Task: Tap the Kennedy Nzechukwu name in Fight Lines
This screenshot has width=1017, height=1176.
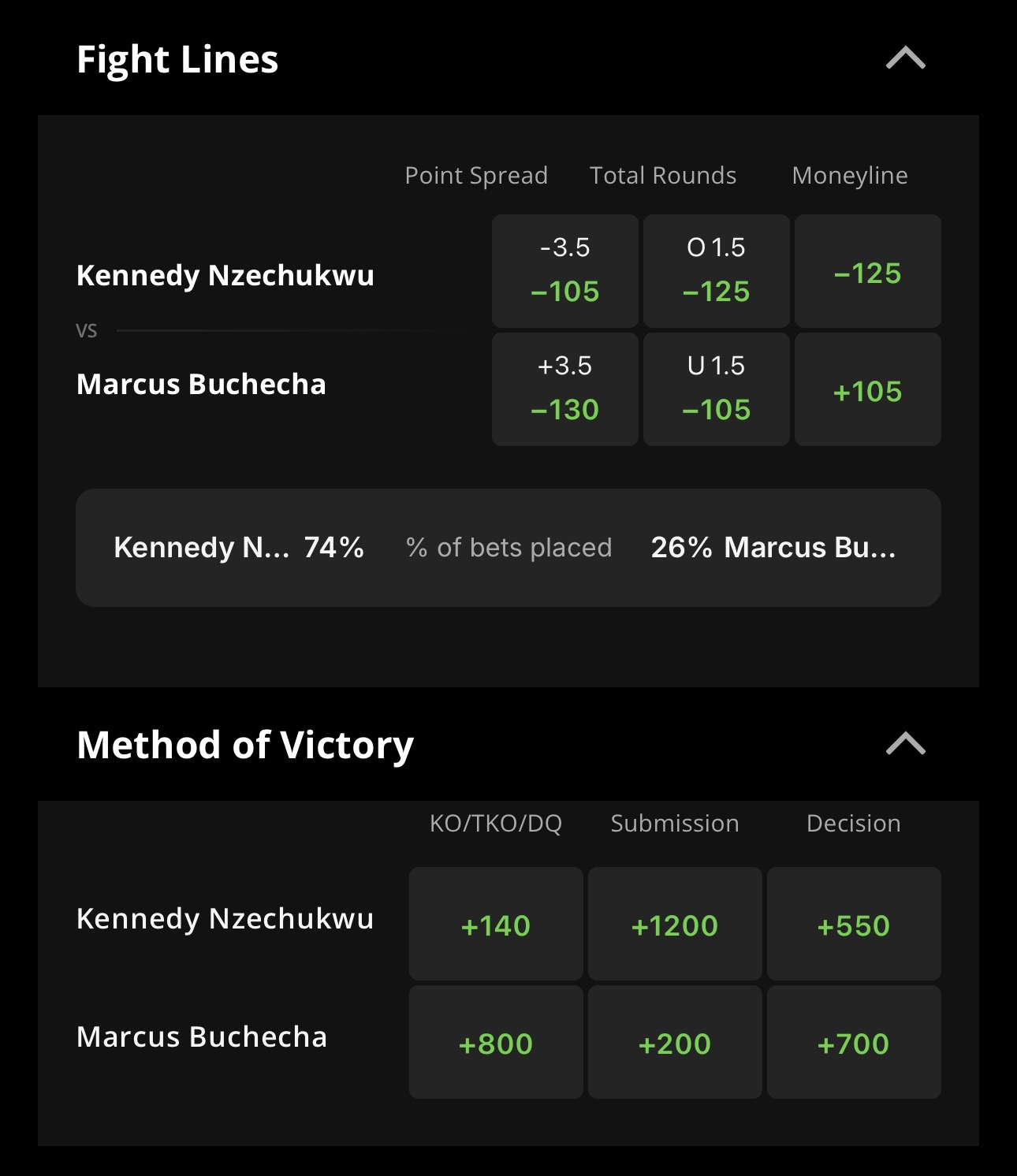Action: click(225, 275)
